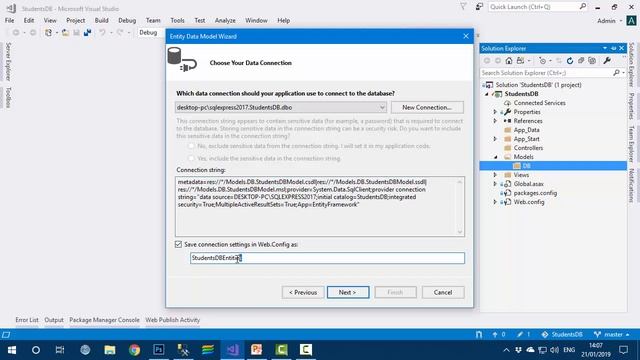Click the feedback icon beside Quick Launch
The image size is (640, 360).
(479, 7)
